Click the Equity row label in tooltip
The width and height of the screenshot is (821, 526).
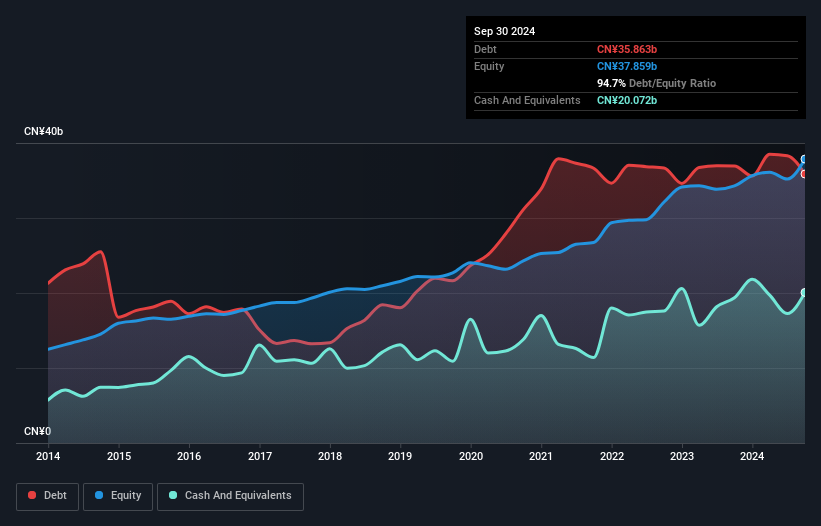coord(489,66)
